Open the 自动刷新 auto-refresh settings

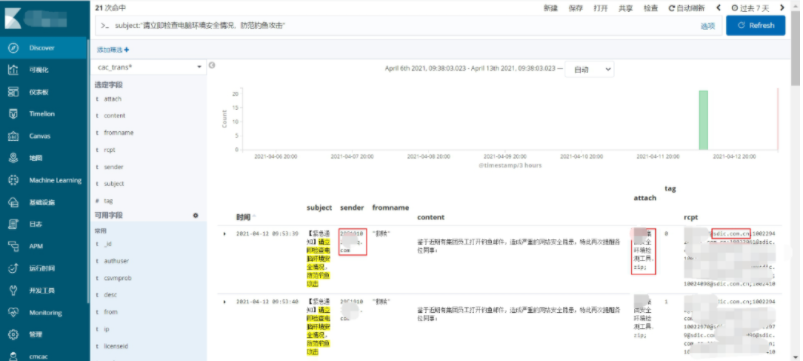coord(687,8)
